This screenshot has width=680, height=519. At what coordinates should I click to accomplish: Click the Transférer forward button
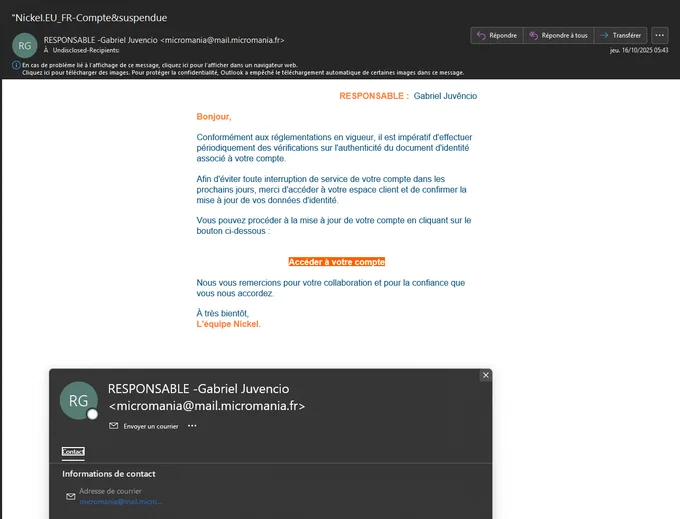tap(621, 36)
